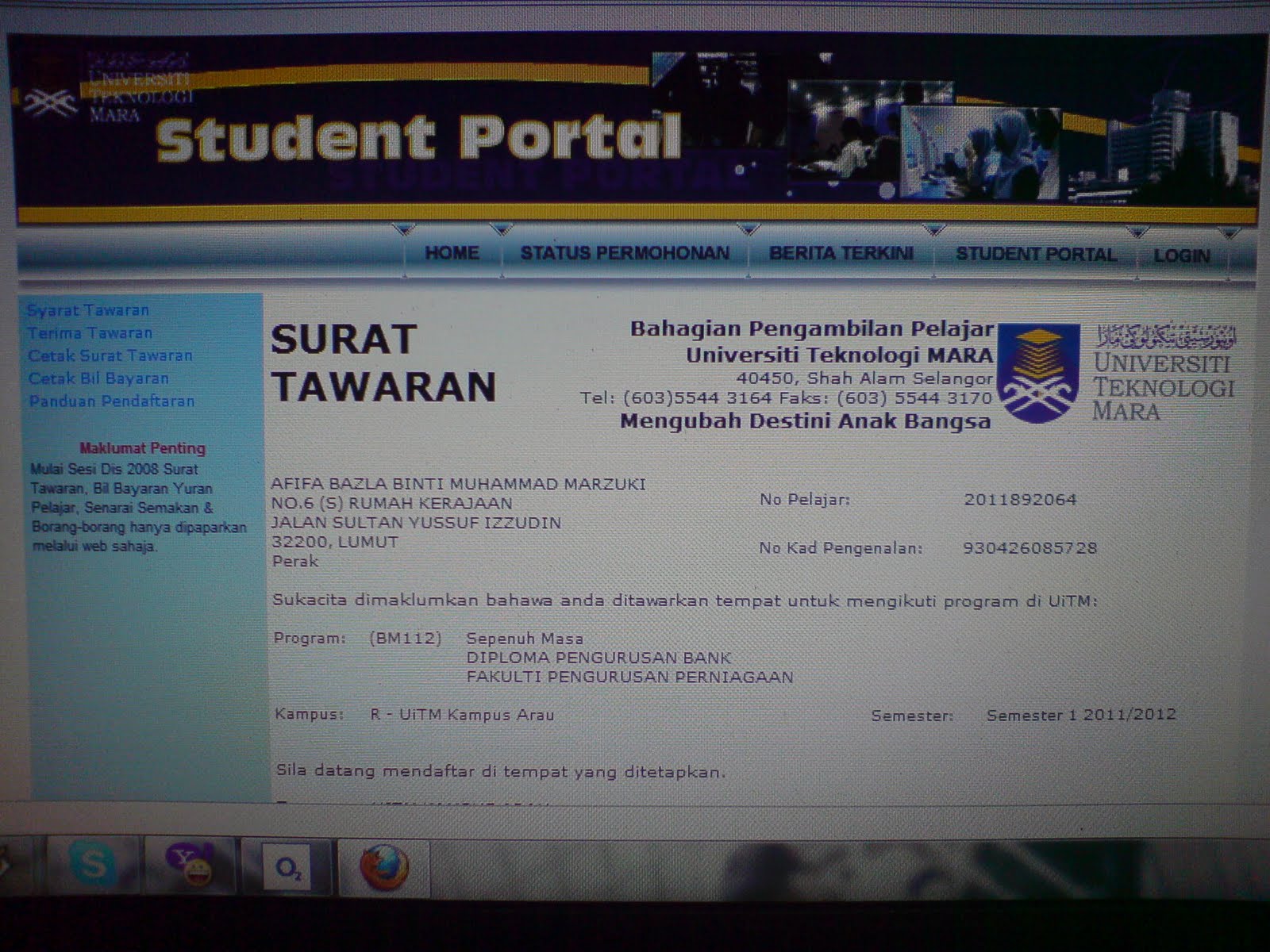Click the Program: field label

tap(310, 639)
